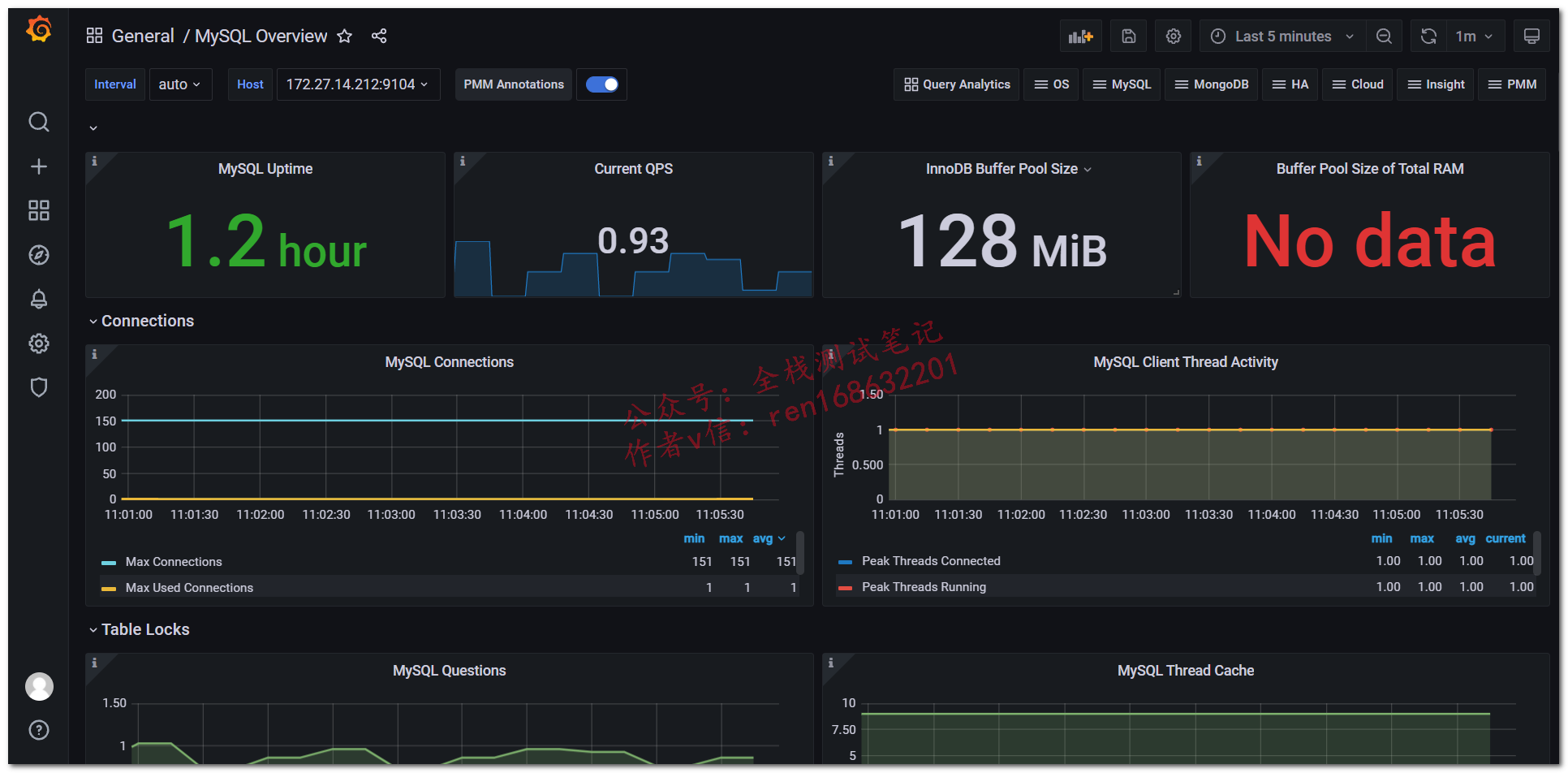Sort connections legend by min column
1568x773 pixels.
click(694, 538)
